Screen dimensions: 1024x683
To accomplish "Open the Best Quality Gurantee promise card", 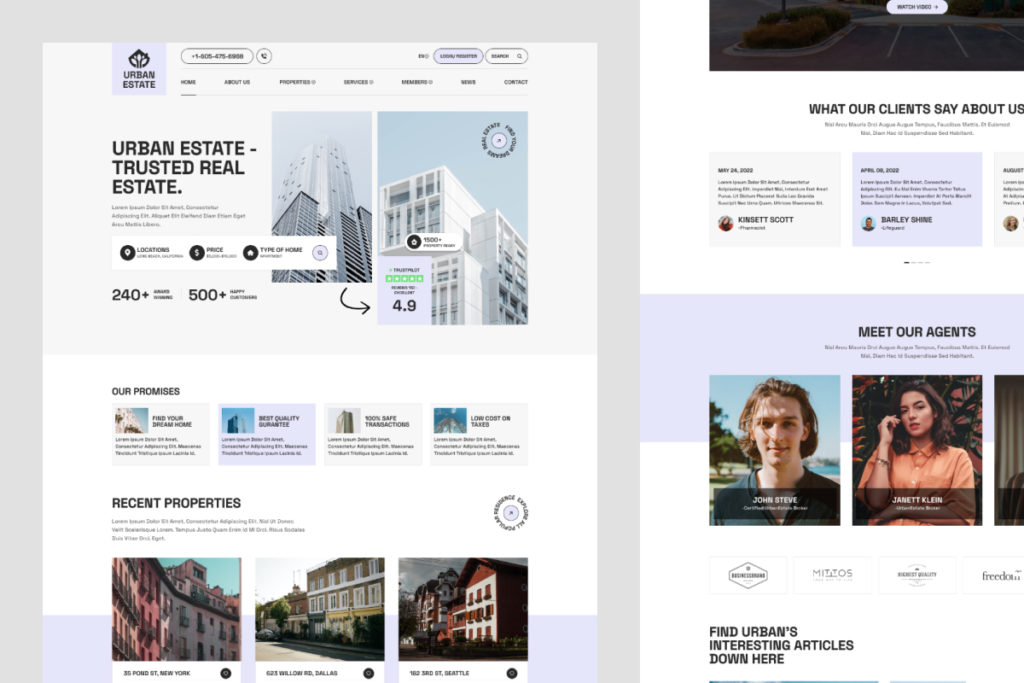I will click(266, 434).
